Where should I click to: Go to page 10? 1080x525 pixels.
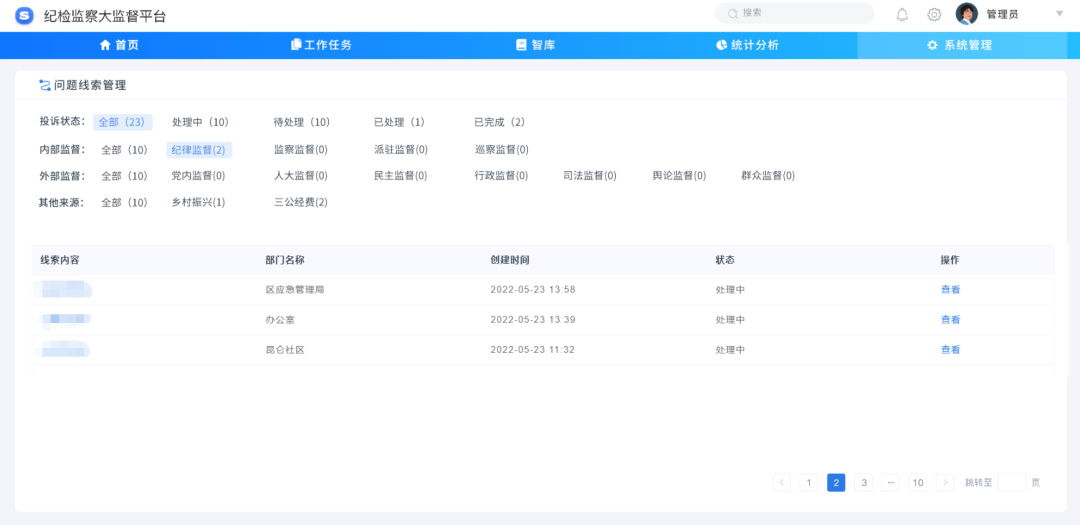[917, 482]
